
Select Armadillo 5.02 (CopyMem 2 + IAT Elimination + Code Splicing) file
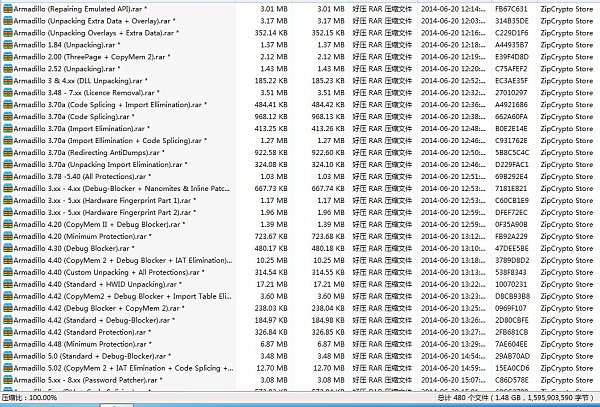[x=123, y=368]
